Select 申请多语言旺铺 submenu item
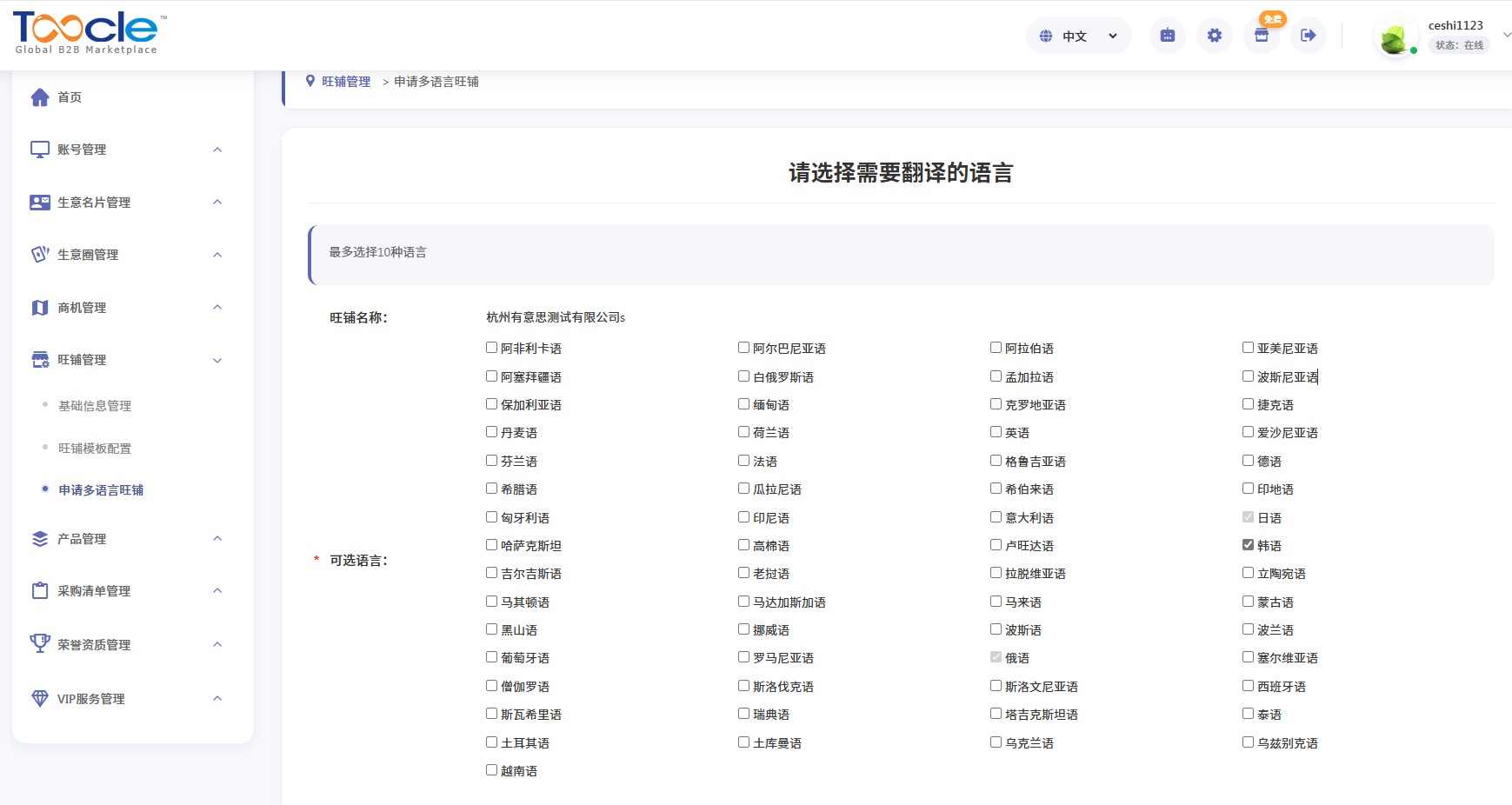This screenshot has height=805, width=1512. point(101,490)
